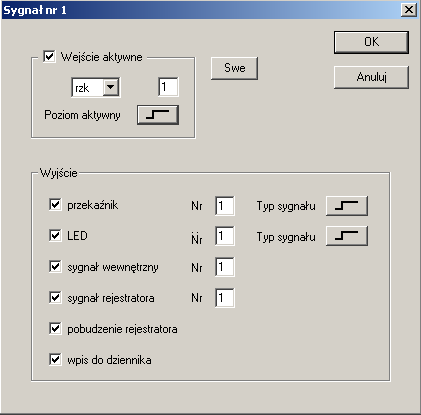Change LED Typ sygnału step button
Viewport: 421px width, 415px height.
tap(347, 236)
